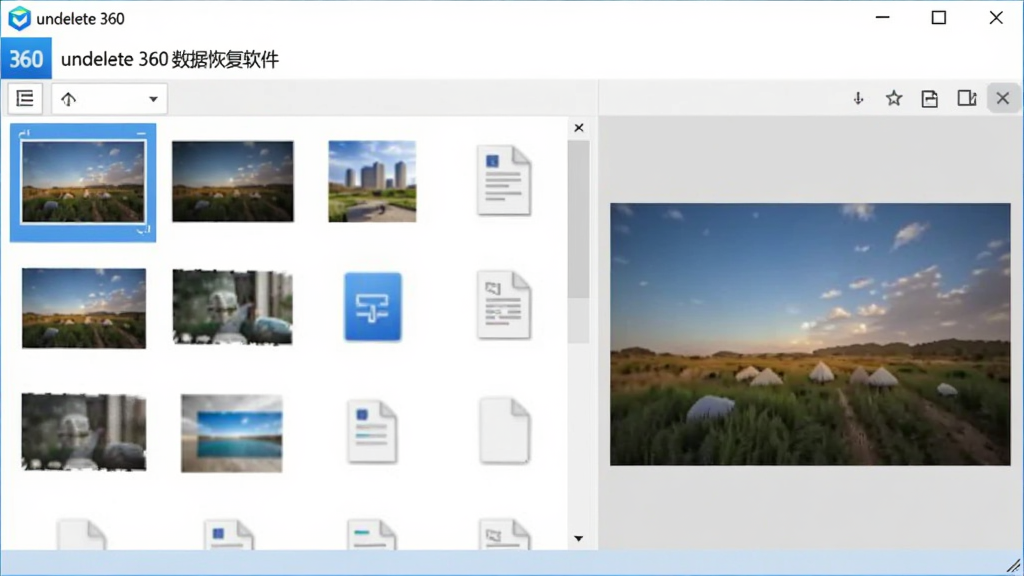
Task: Select the blue lake thumbnail
Action: (232, 433)
